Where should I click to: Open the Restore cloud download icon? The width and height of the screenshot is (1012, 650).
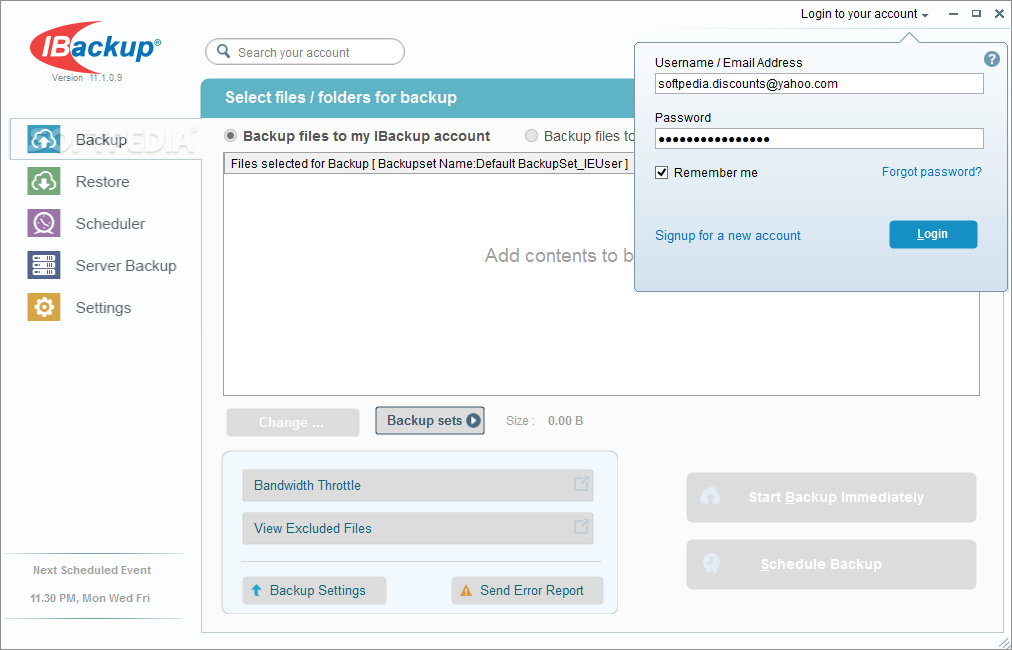(44, 181)
